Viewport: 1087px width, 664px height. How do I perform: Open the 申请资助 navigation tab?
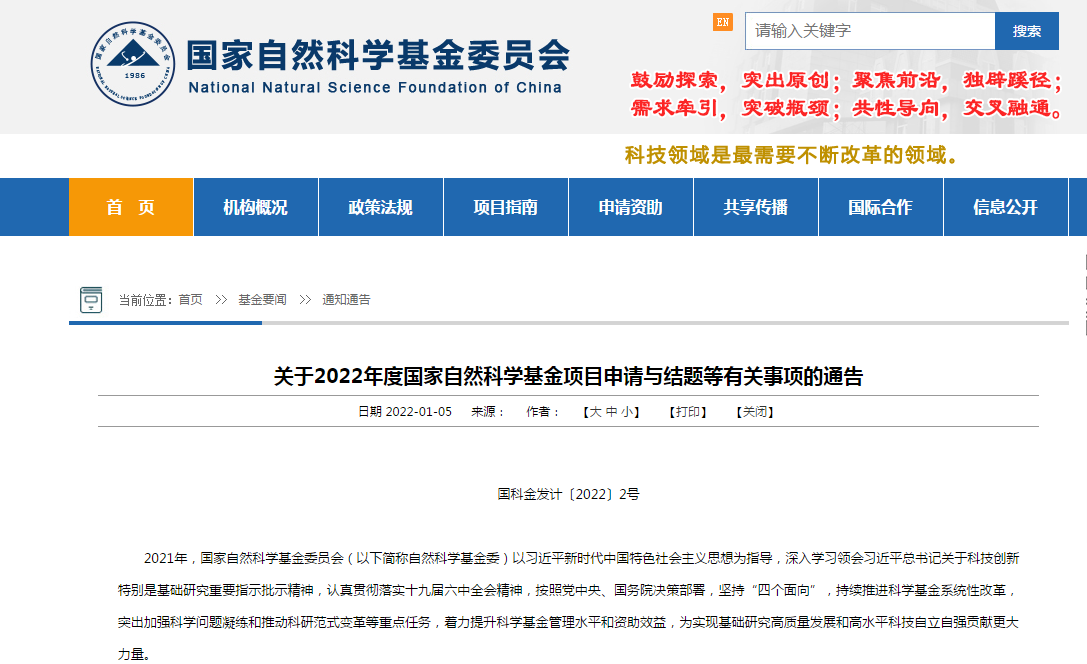click(x=630, y=207)
